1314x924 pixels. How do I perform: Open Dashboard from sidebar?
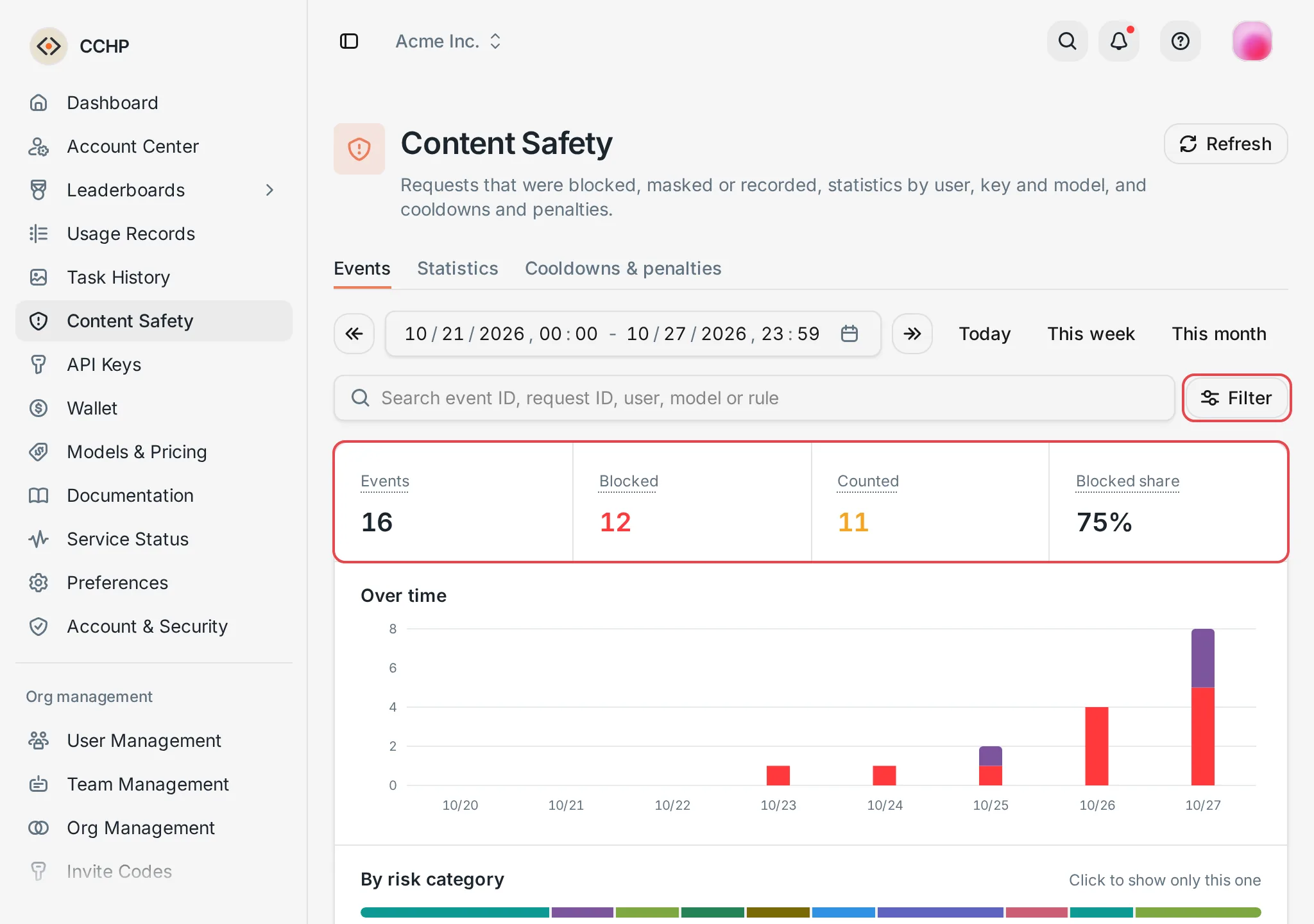pos(154,103)
